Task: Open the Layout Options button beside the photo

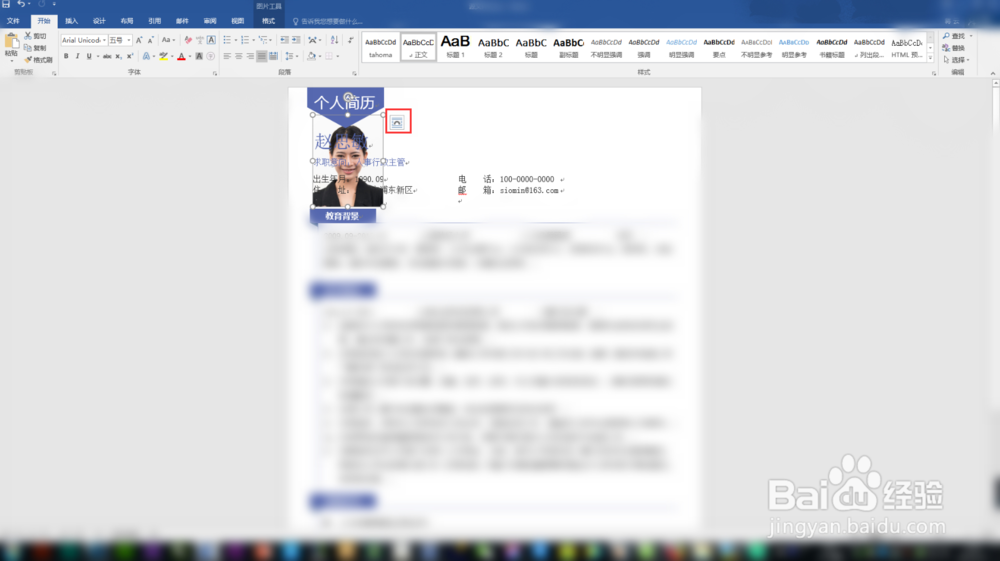Action: click(397, 122)
